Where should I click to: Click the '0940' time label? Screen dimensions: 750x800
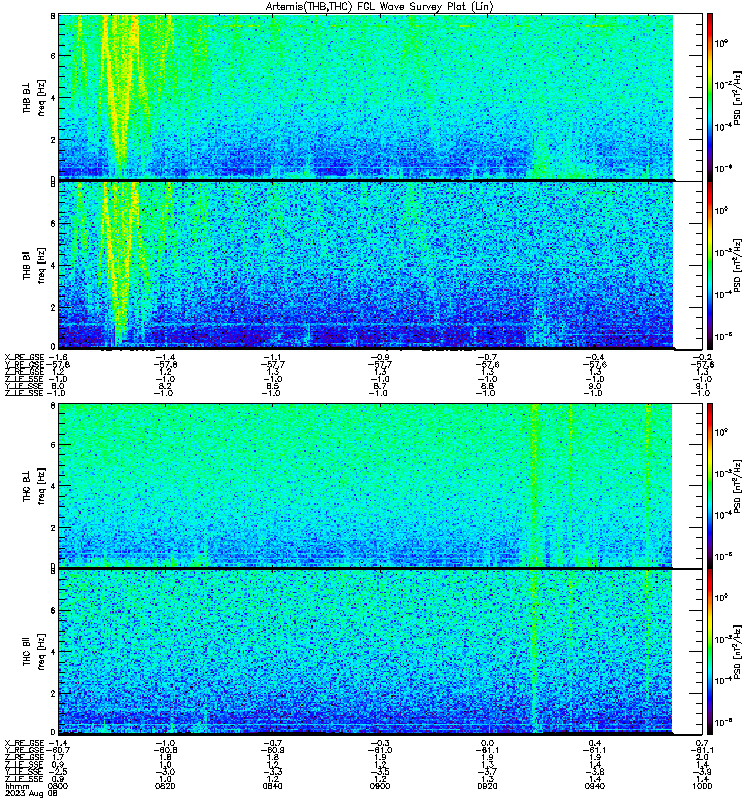tap(595, 786)
